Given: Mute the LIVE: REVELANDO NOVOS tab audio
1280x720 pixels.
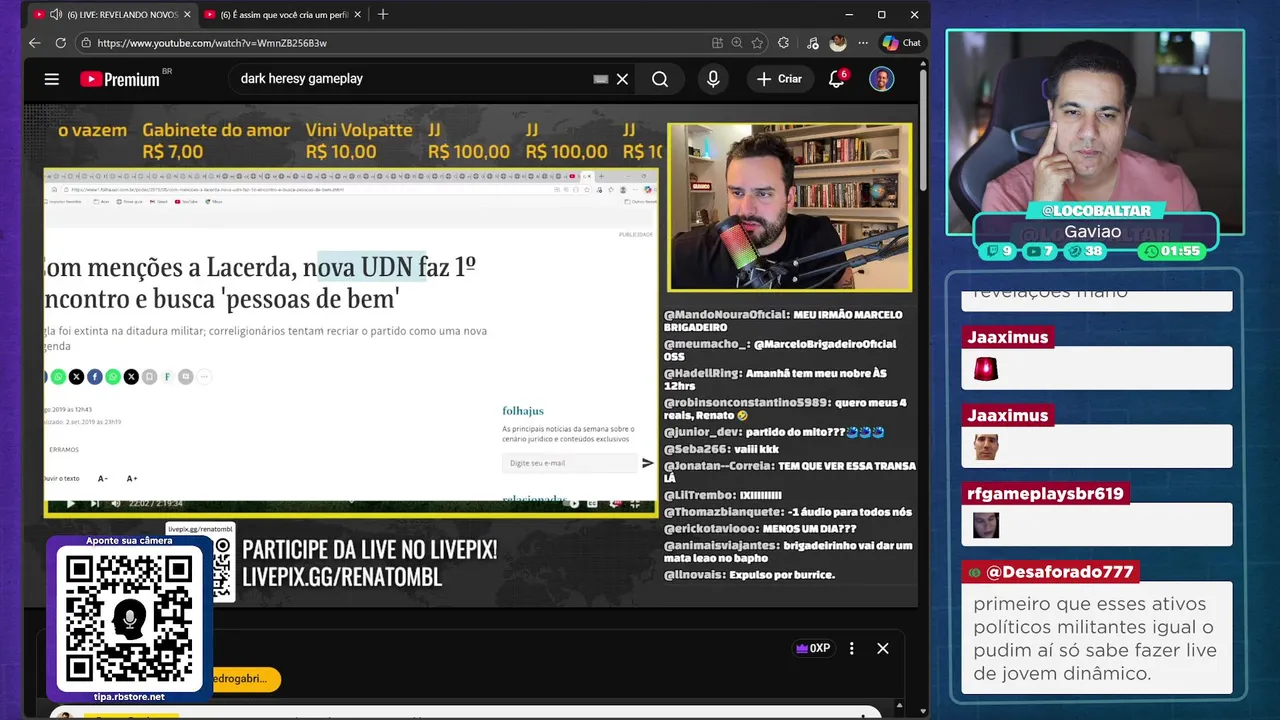Looking at the screenshot, I should click(x=55, y=15).
